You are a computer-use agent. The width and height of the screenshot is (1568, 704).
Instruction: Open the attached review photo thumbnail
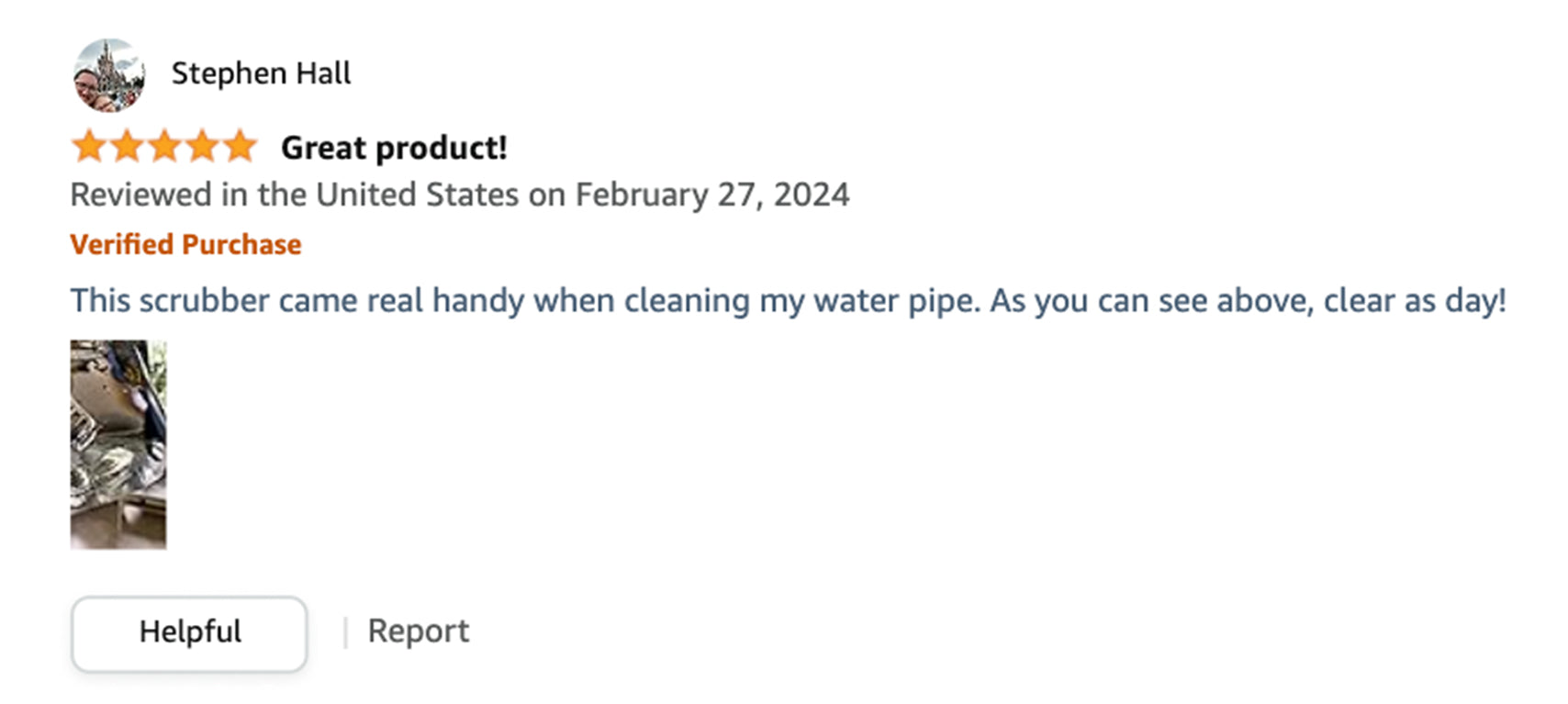118,444
